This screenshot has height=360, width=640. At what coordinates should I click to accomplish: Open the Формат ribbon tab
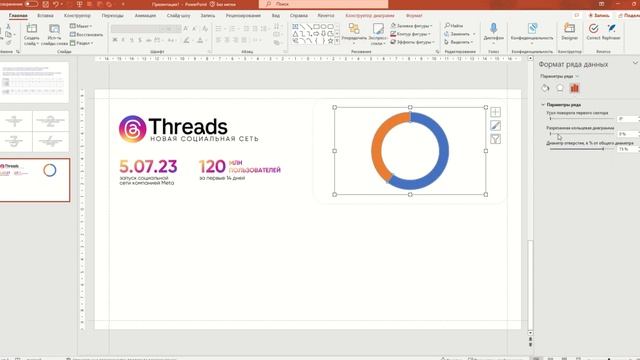coord(414,16)
